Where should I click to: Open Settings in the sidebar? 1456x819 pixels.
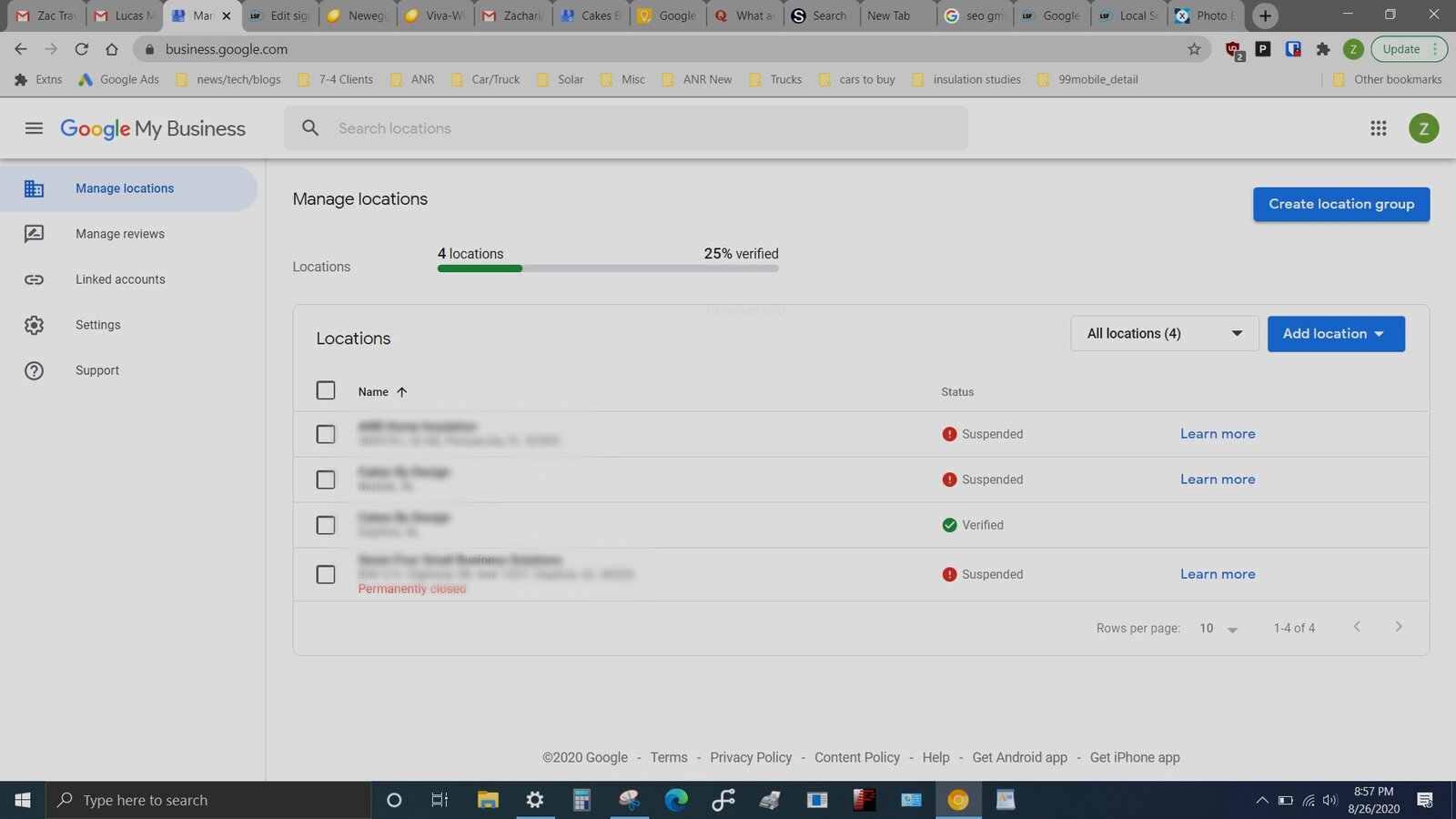pos(98,325)
